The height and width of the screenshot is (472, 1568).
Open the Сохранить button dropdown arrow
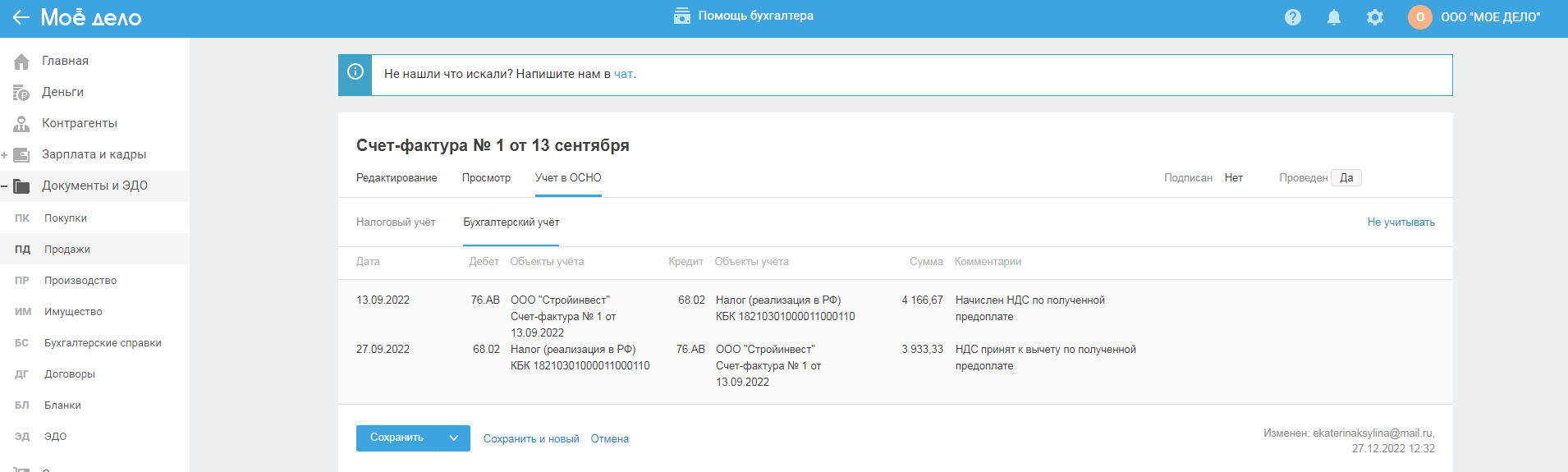click(453, 438)
